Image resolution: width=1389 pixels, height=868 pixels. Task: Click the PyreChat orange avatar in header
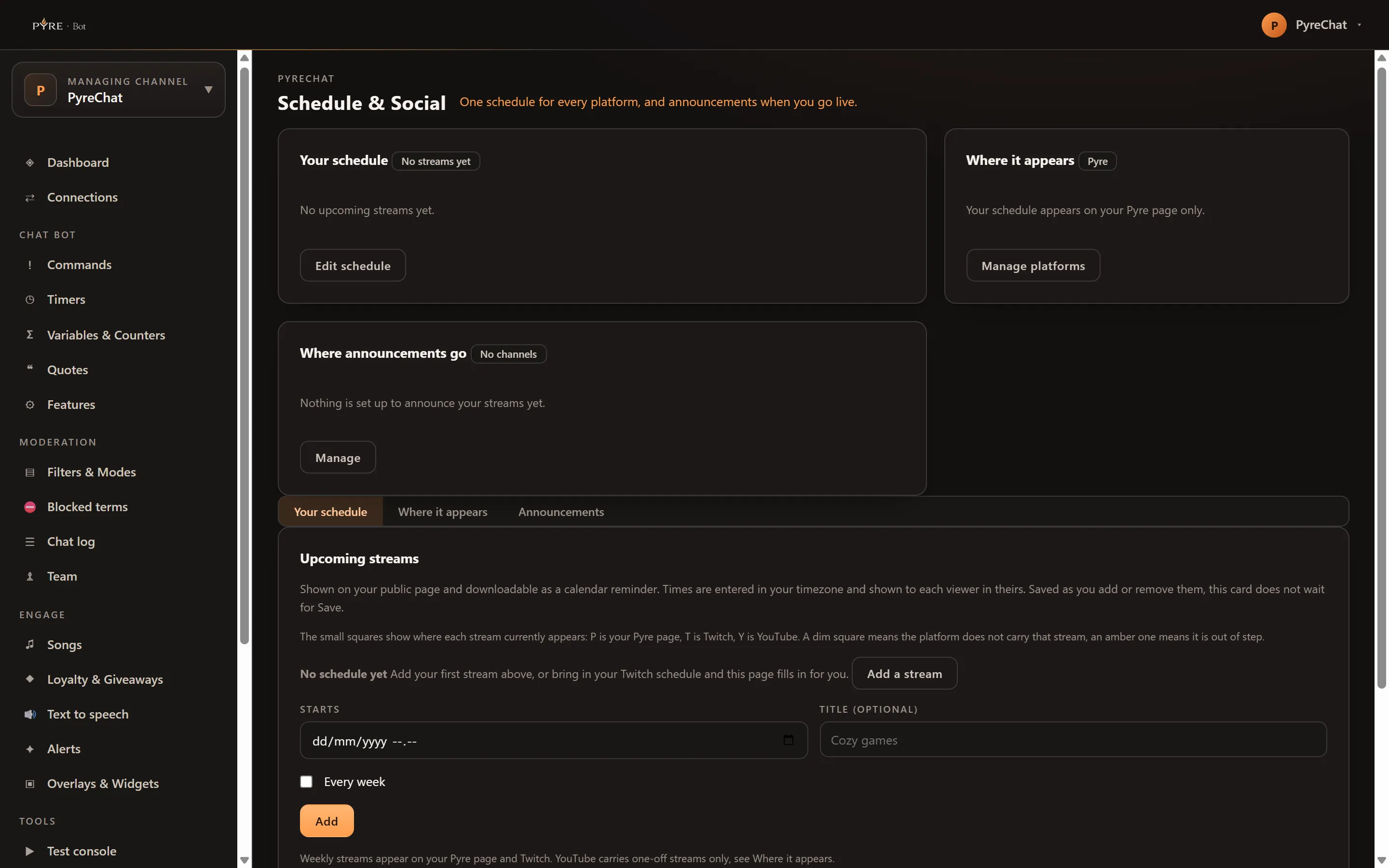1274,25
